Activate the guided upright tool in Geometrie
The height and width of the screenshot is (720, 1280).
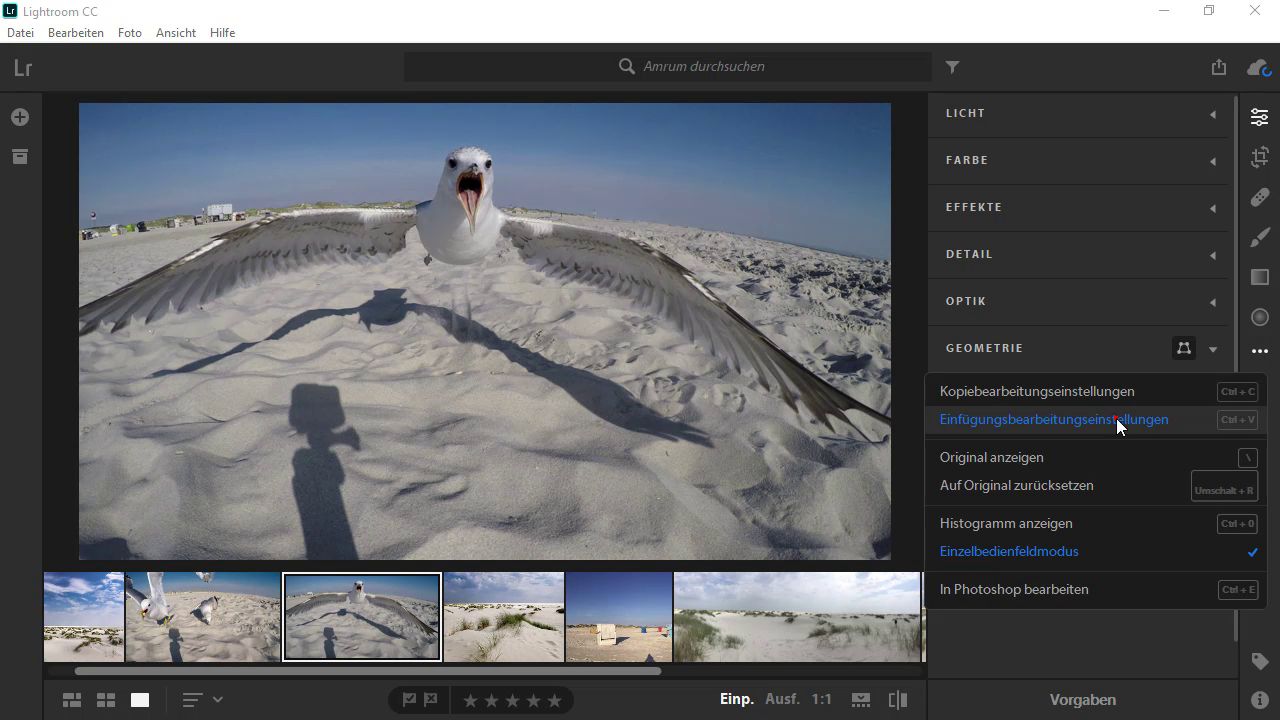pos(1183,348)
